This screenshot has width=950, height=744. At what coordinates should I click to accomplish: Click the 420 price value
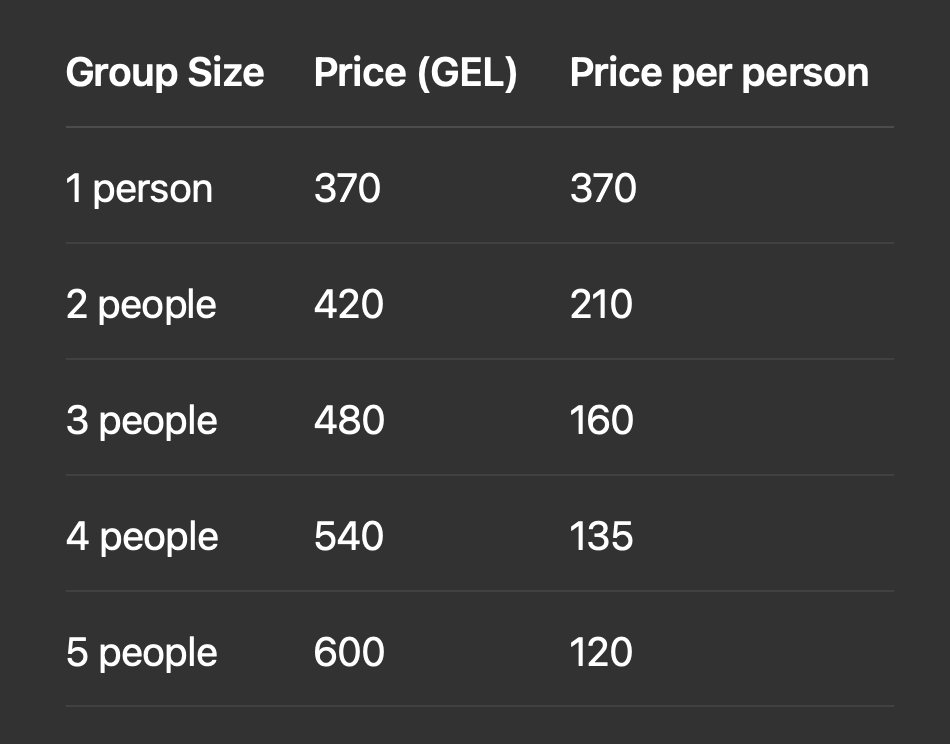[x=349, y=304]
